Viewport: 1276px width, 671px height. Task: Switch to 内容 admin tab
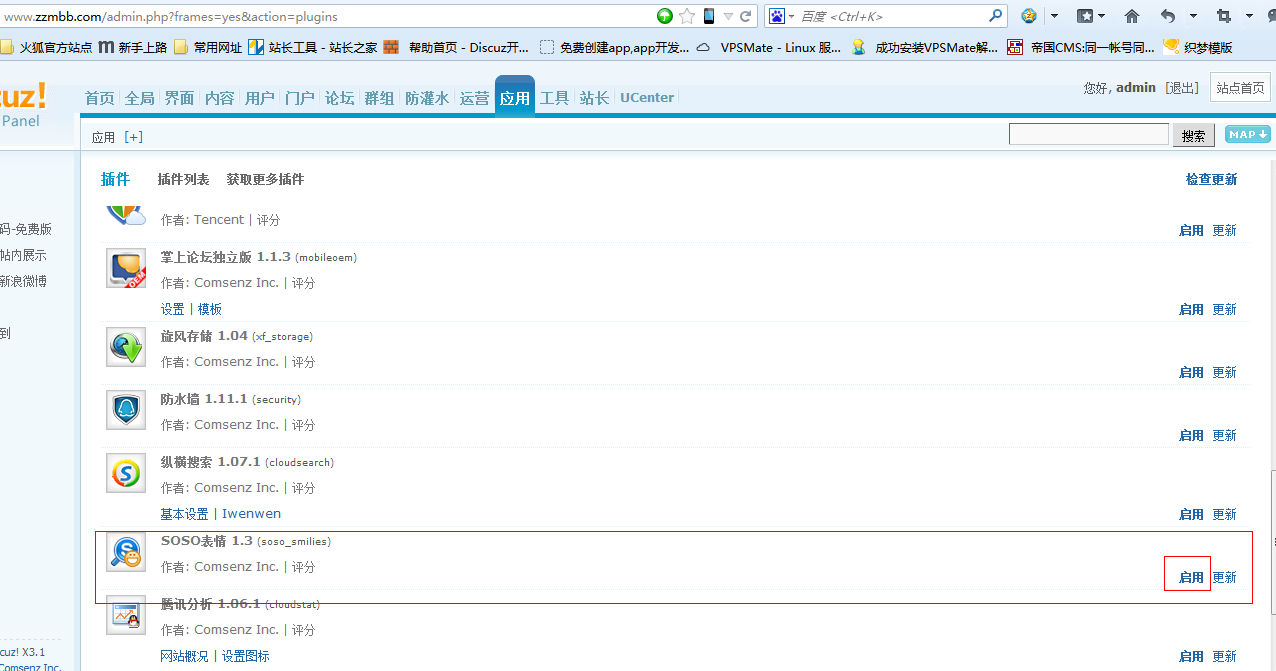tap(219, 98)
